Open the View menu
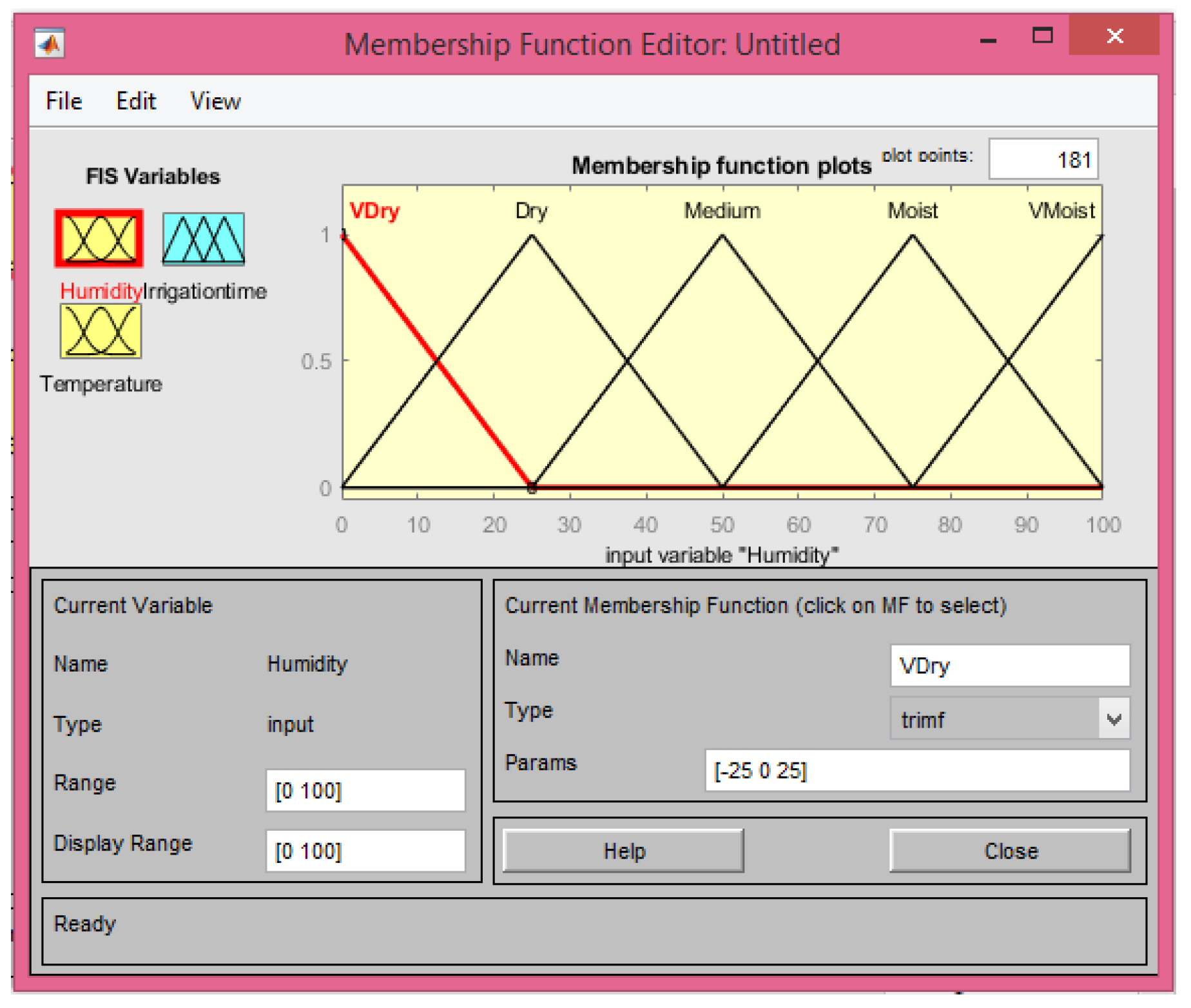 point(215,101)
